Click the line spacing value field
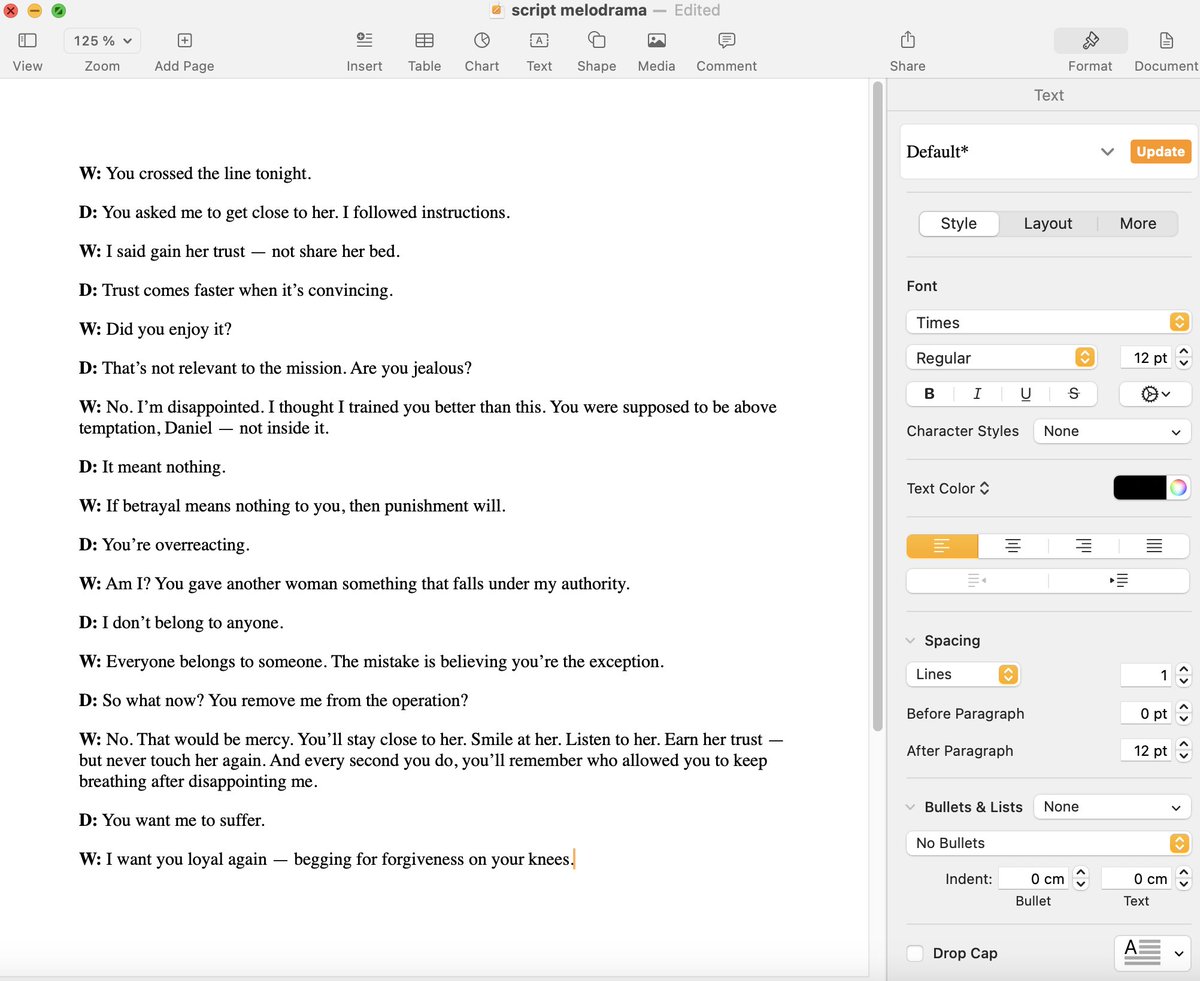The height and width of the screenshot is (981, 1200). [1145, 675]
